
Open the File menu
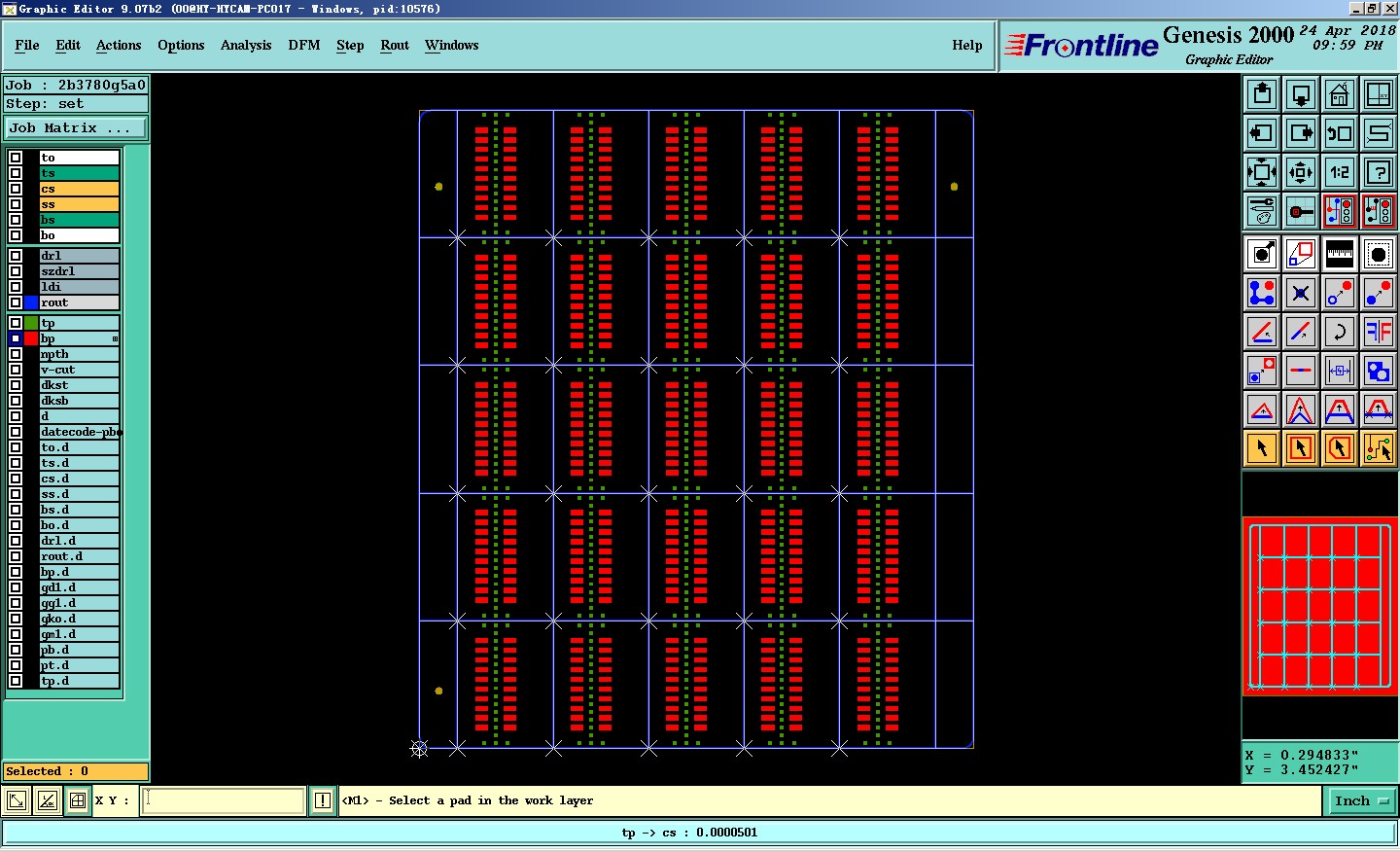coord(27,45)
